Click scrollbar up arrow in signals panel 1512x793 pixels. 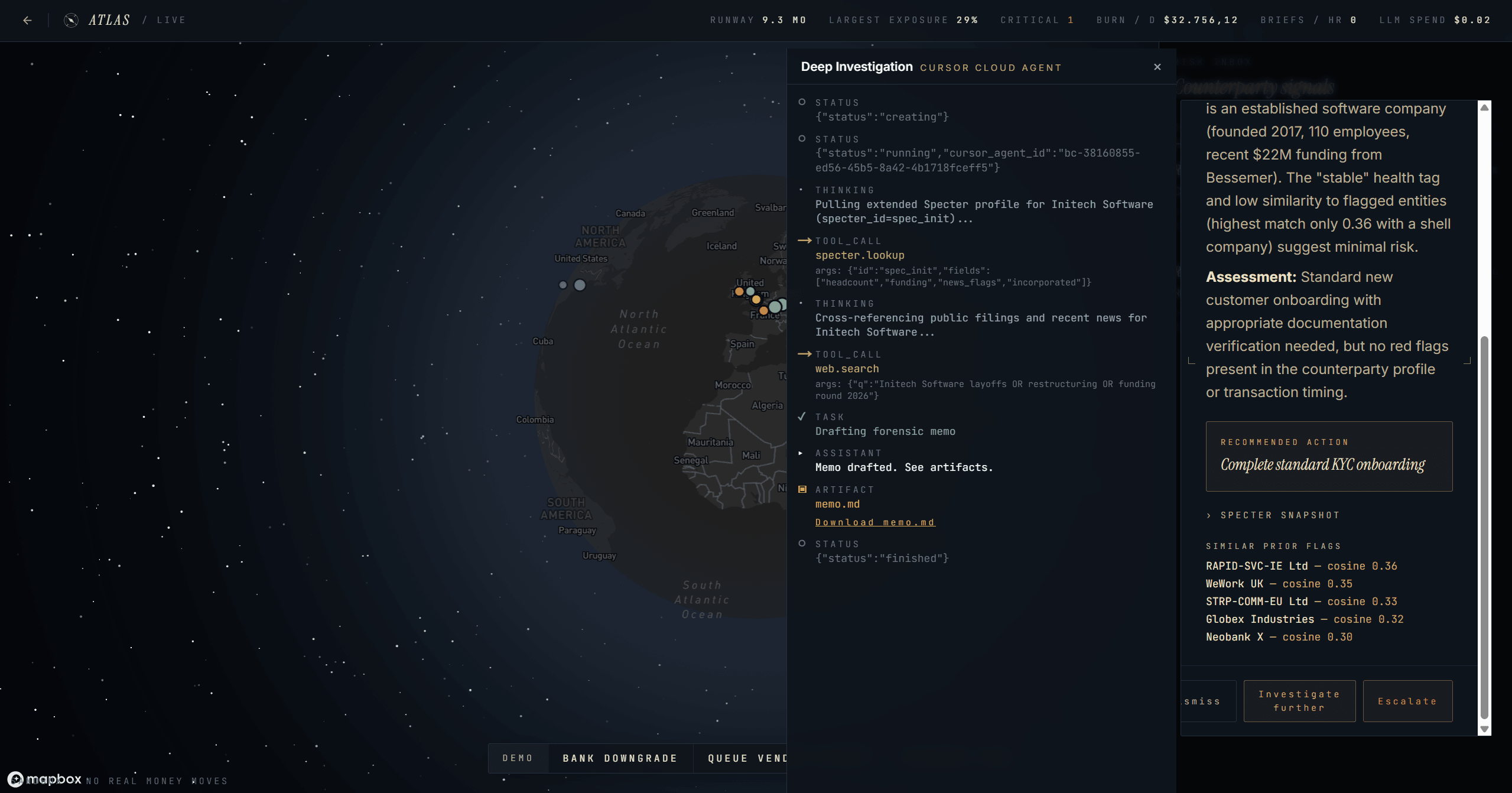click(1484, 108)
